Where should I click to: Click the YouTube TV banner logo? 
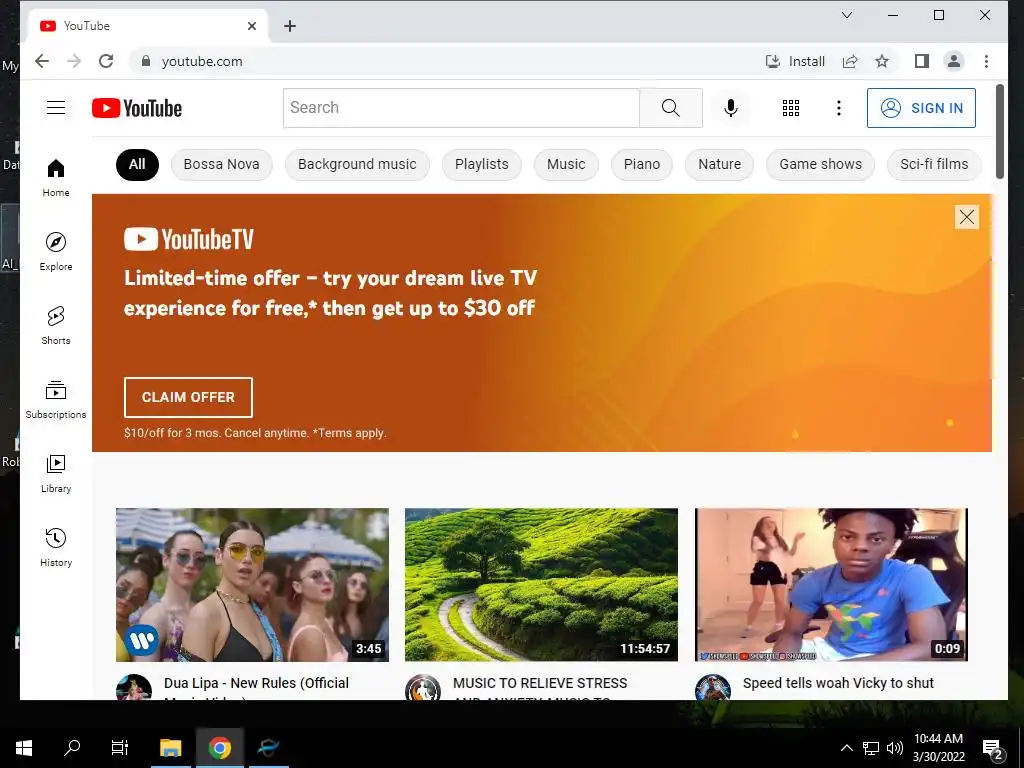point(189,240)
